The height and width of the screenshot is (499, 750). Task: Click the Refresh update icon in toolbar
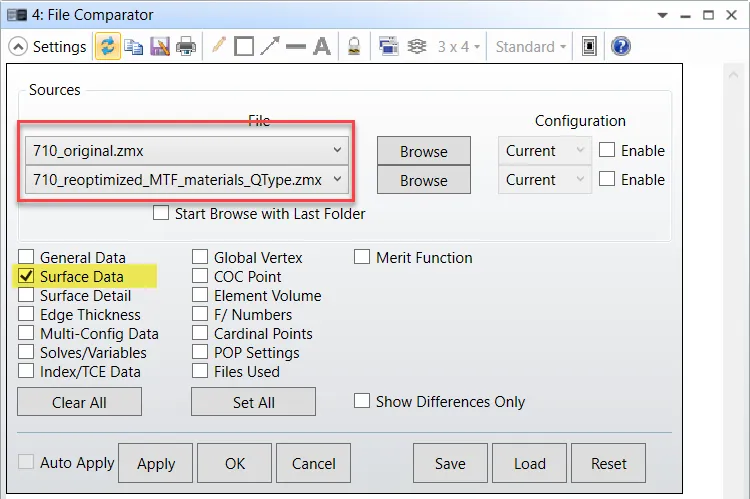[107, 47]
